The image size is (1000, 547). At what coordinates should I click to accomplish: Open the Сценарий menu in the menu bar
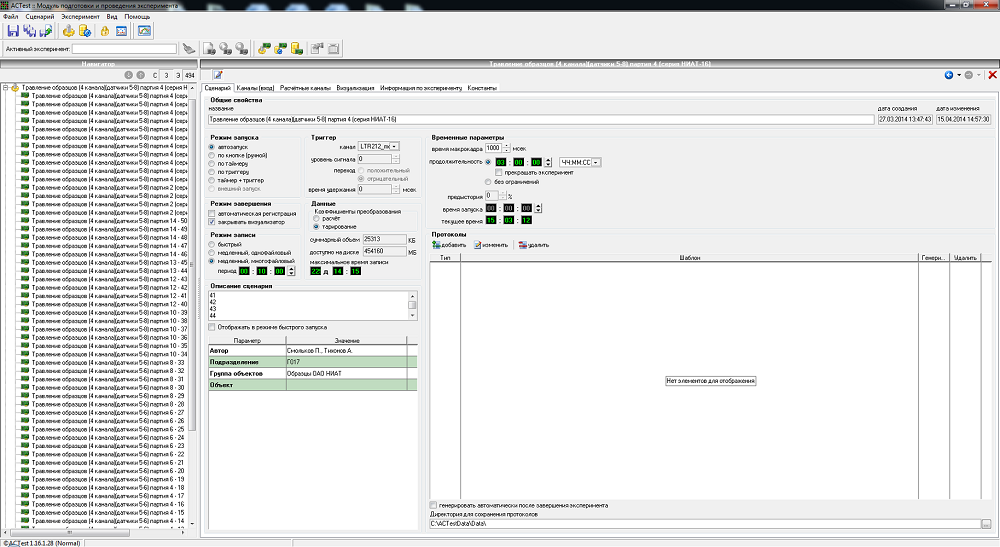(x=40, y=17)
